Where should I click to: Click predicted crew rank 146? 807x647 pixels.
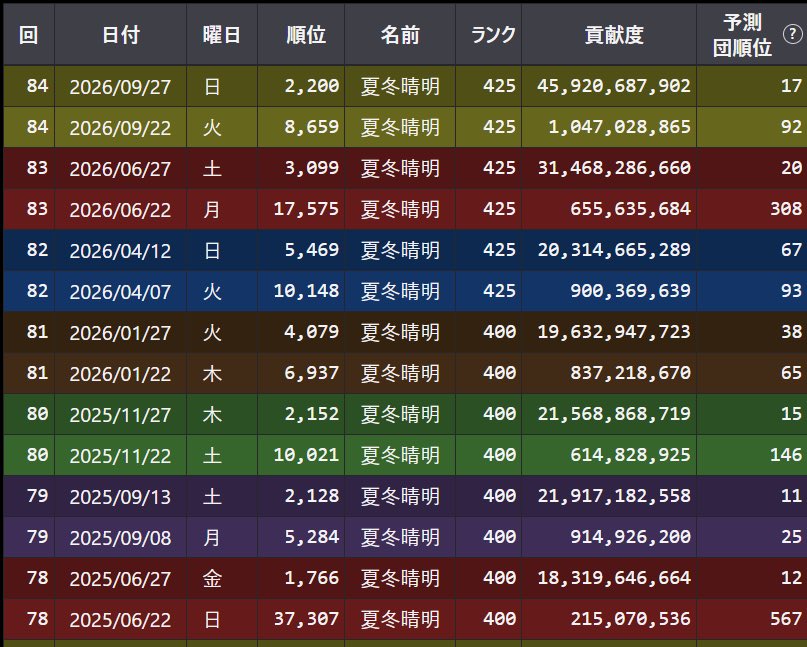click(x=786, y=454)
